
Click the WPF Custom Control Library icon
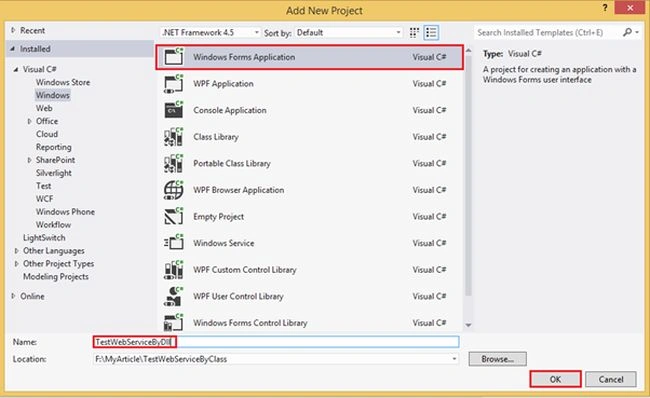[173, 269]
